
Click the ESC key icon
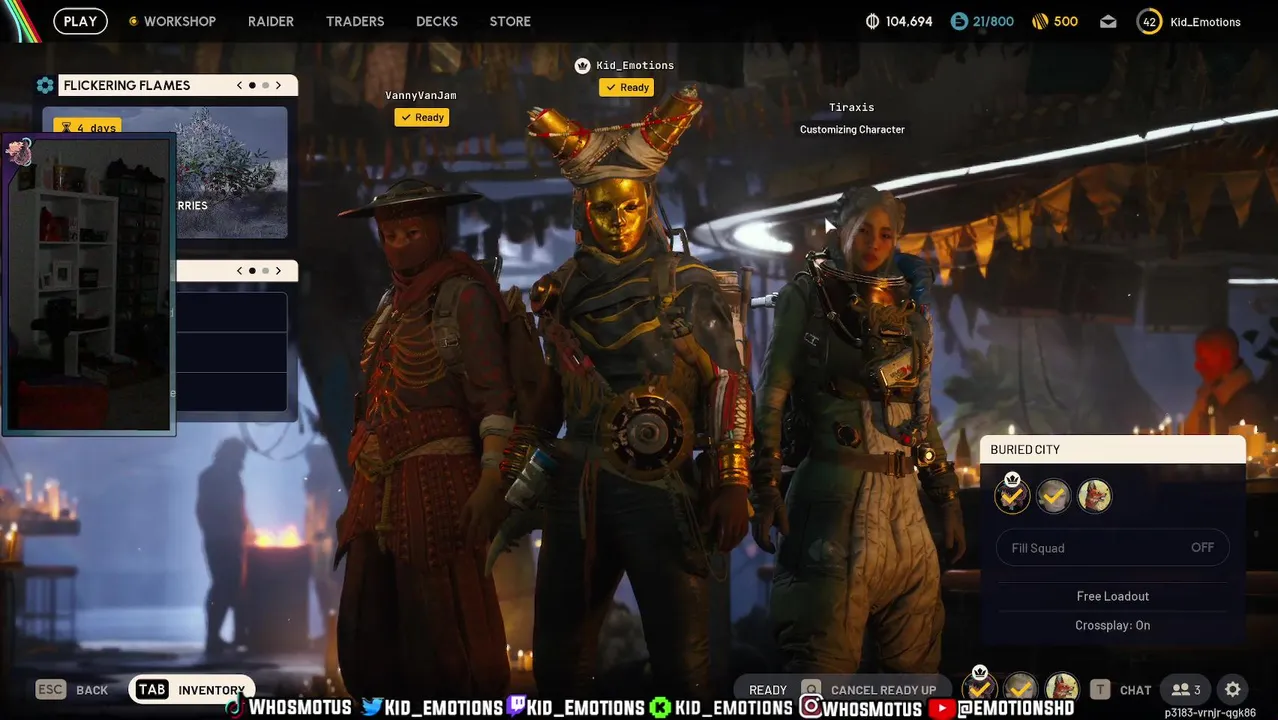click(51, 689)
